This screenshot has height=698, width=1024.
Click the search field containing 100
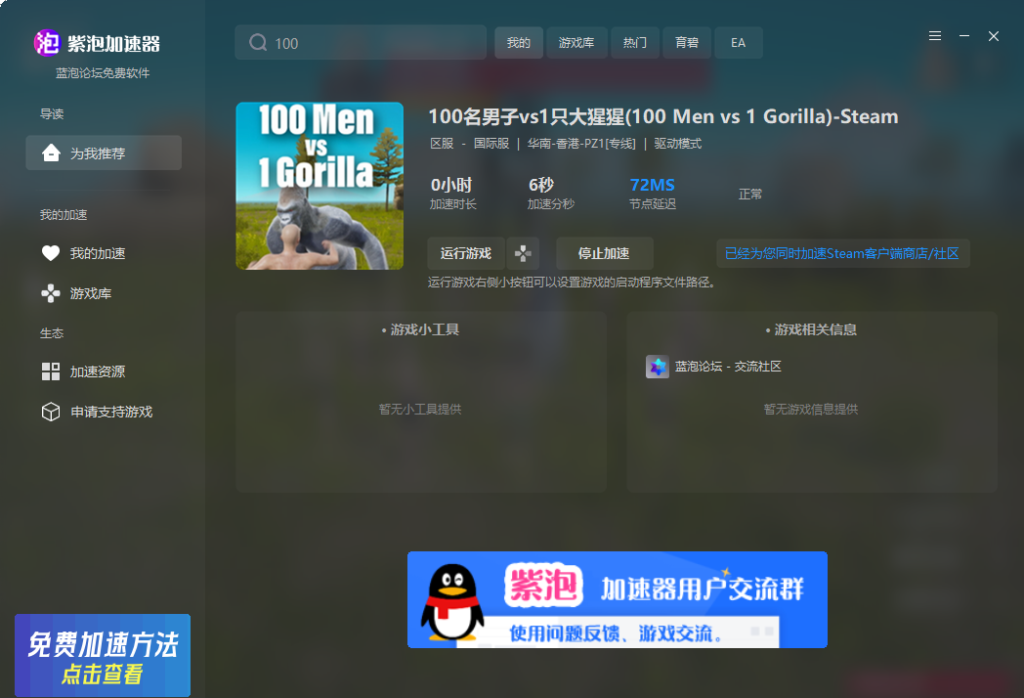coord(360,42)
